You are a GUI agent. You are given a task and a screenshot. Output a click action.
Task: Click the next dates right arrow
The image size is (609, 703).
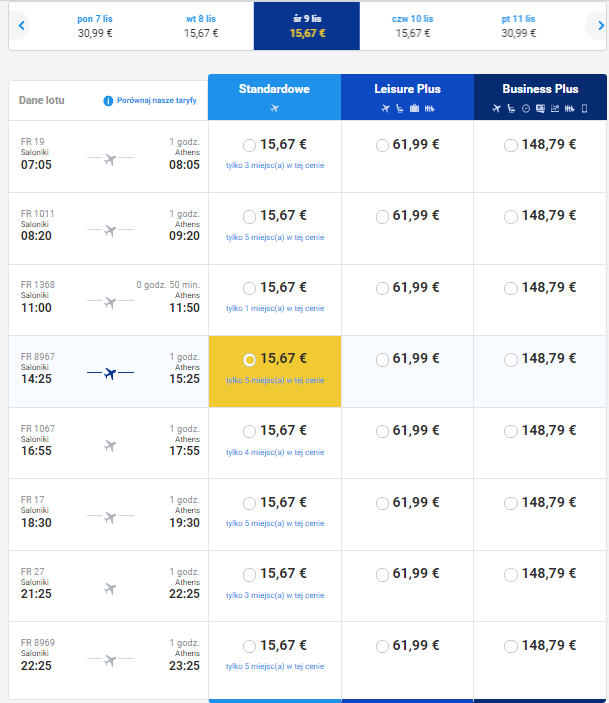601,26
